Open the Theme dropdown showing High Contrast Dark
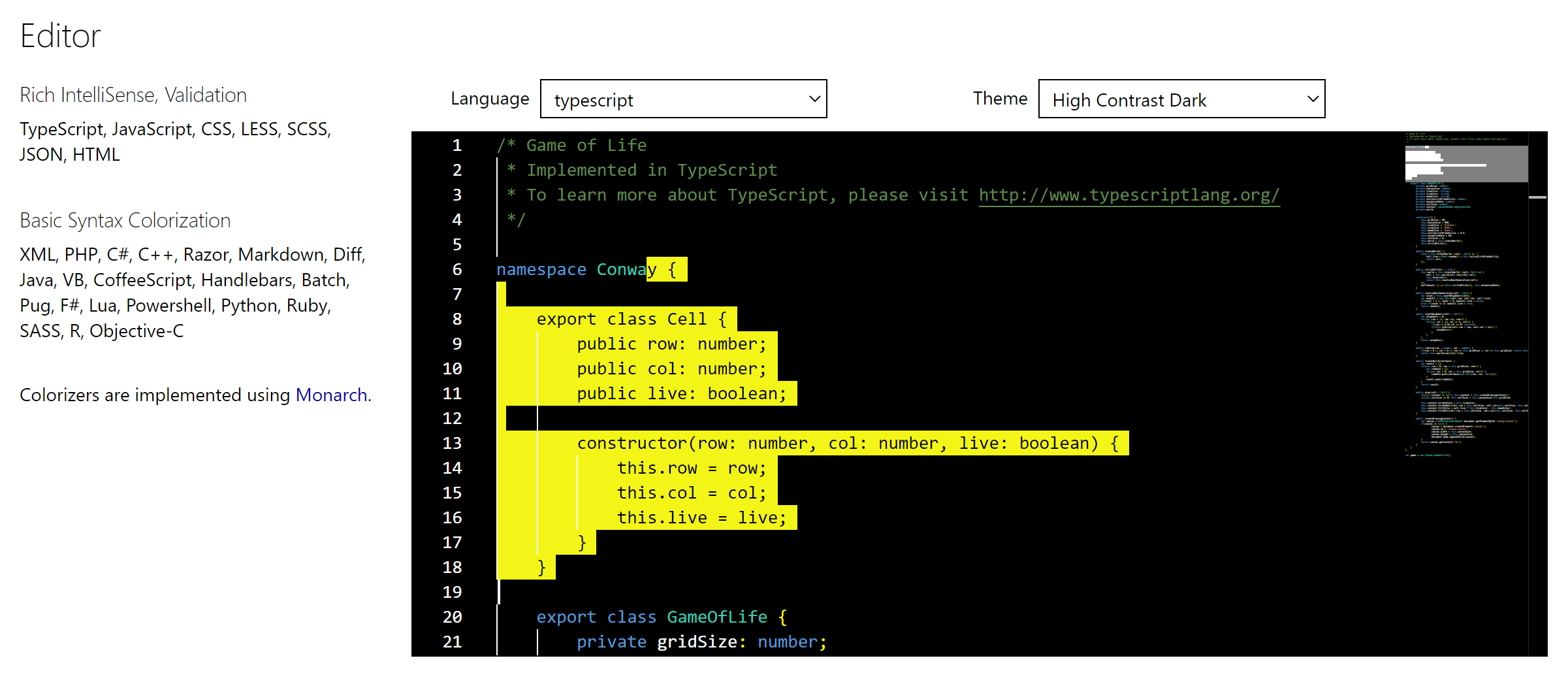 (x=1181, y=99)
